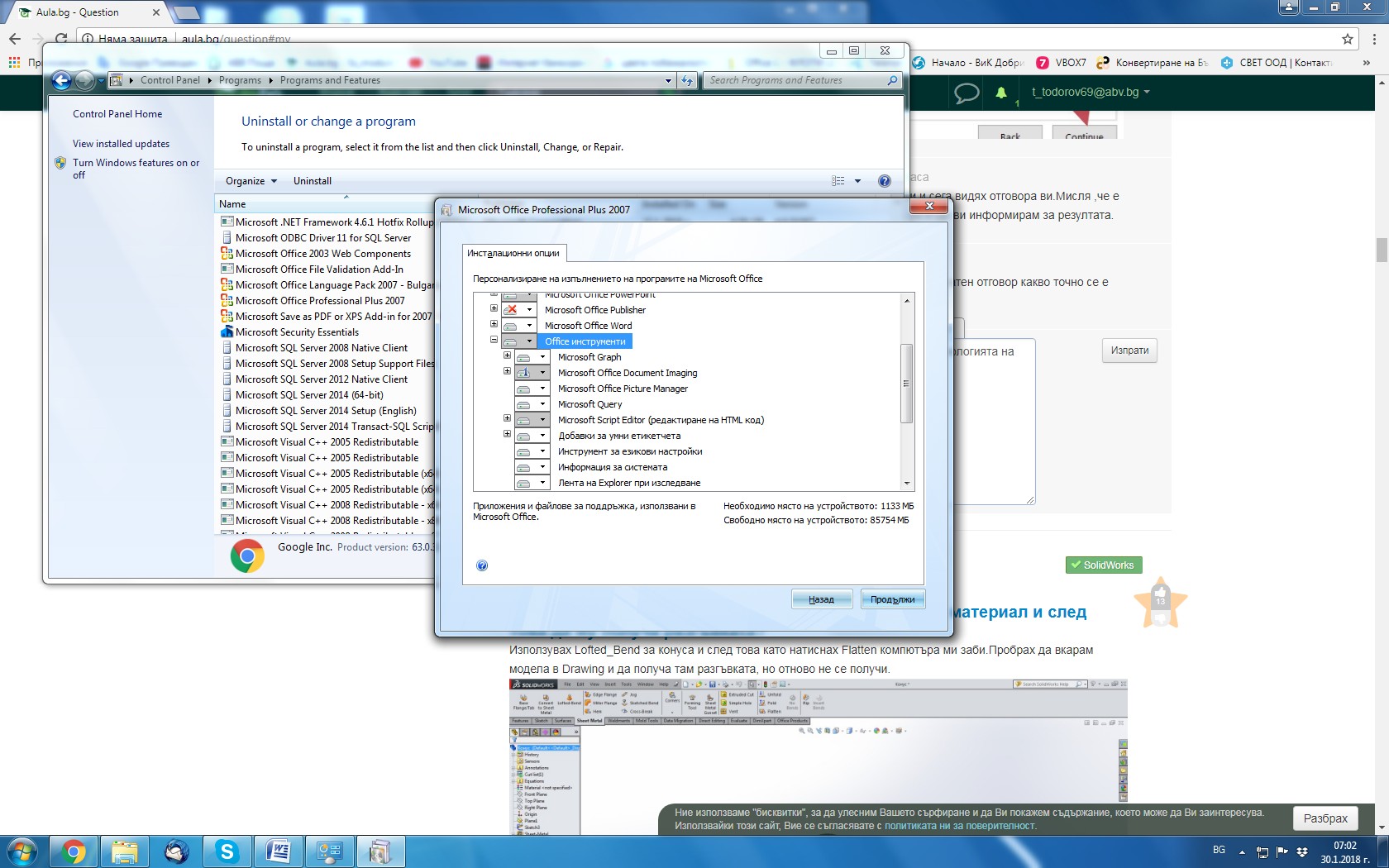Click the feature list scroll down arrow
Screen dimensions: 1389x868
[x=907, y=484]
